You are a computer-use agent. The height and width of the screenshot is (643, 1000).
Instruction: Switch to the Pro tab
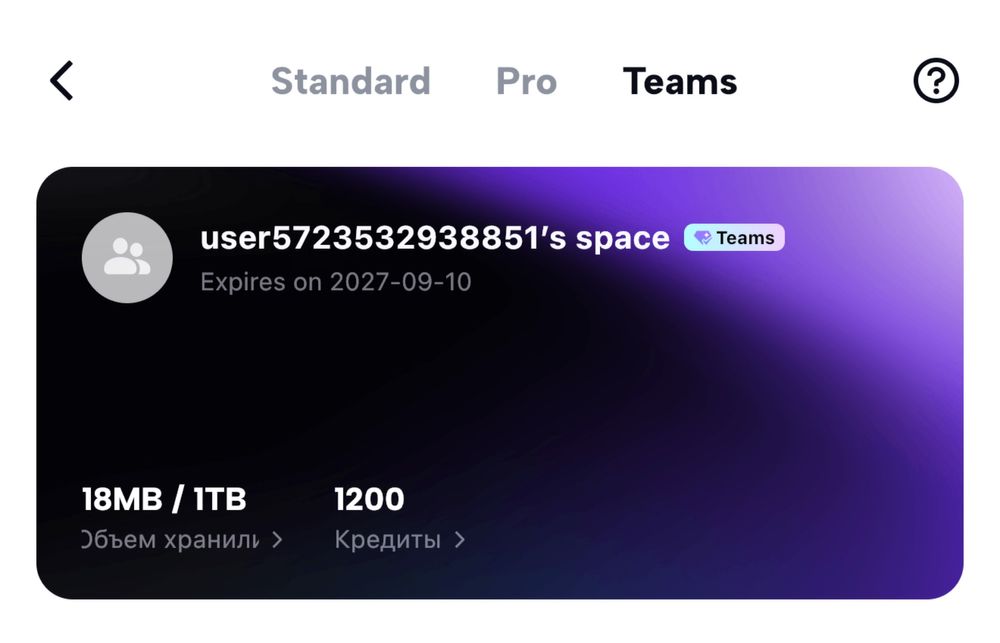coord(526,81)
